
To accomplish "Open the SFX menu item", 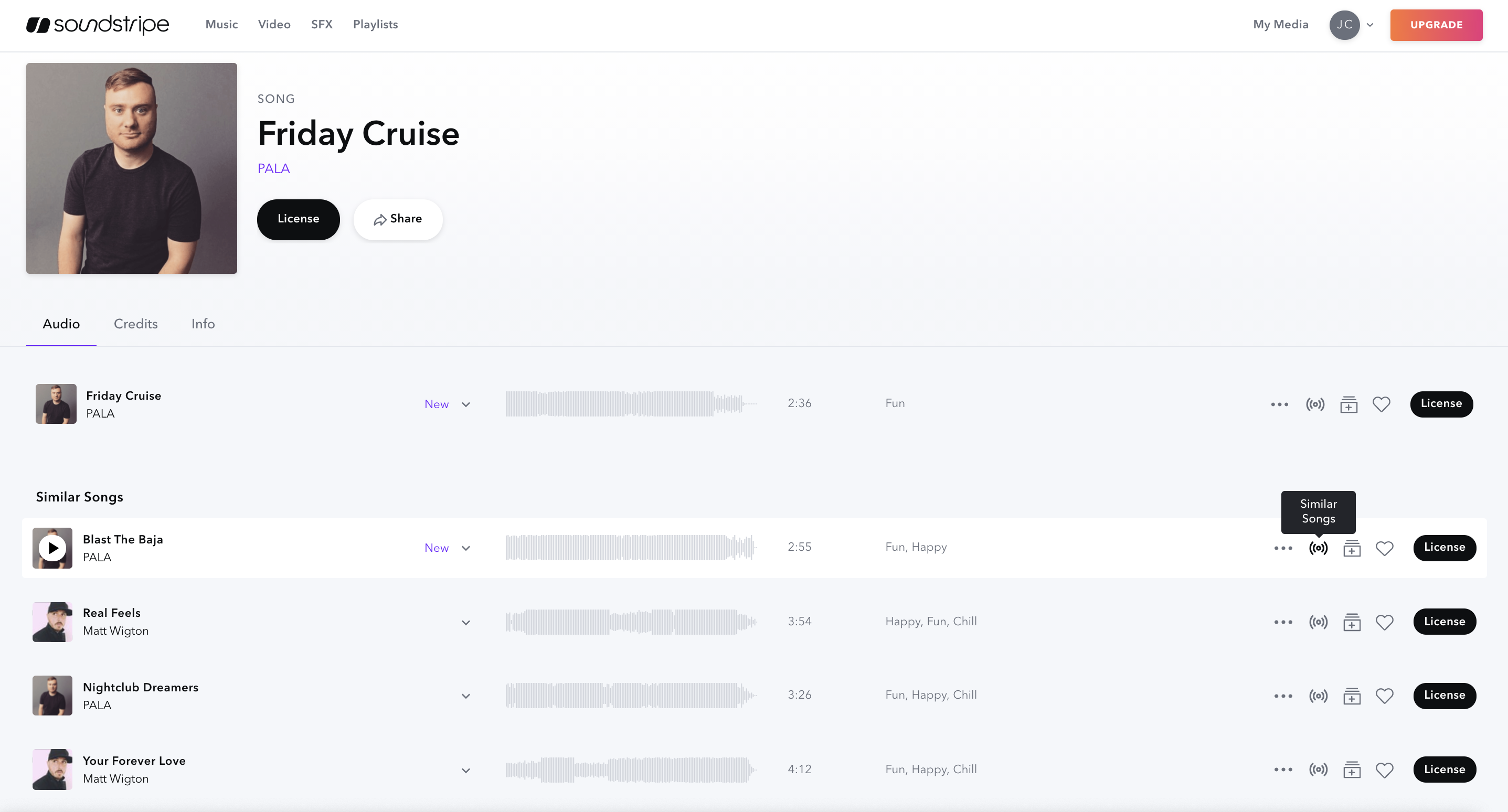I will click(x=322, y=25).
